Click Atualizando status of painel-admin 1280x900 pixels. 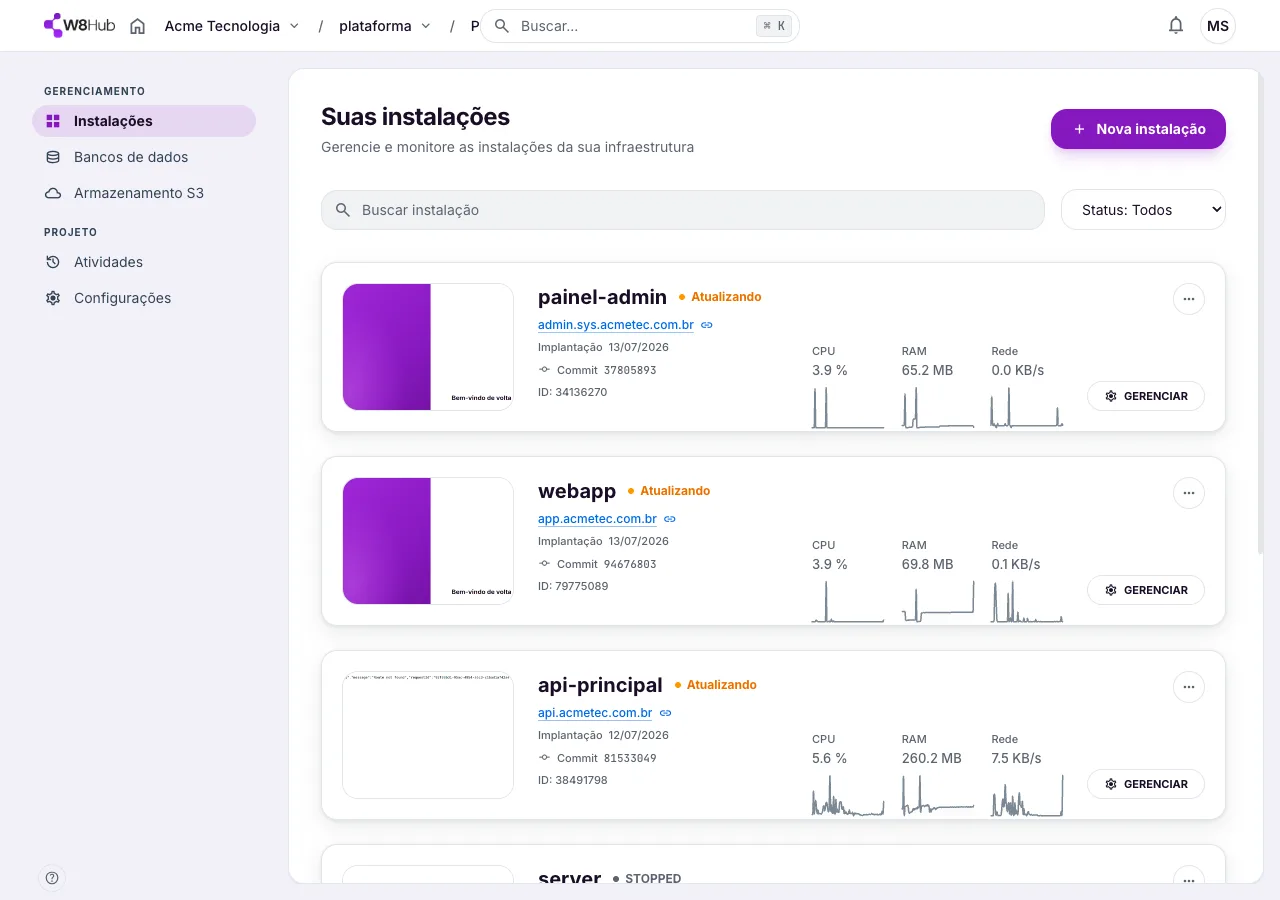point(720,297)
